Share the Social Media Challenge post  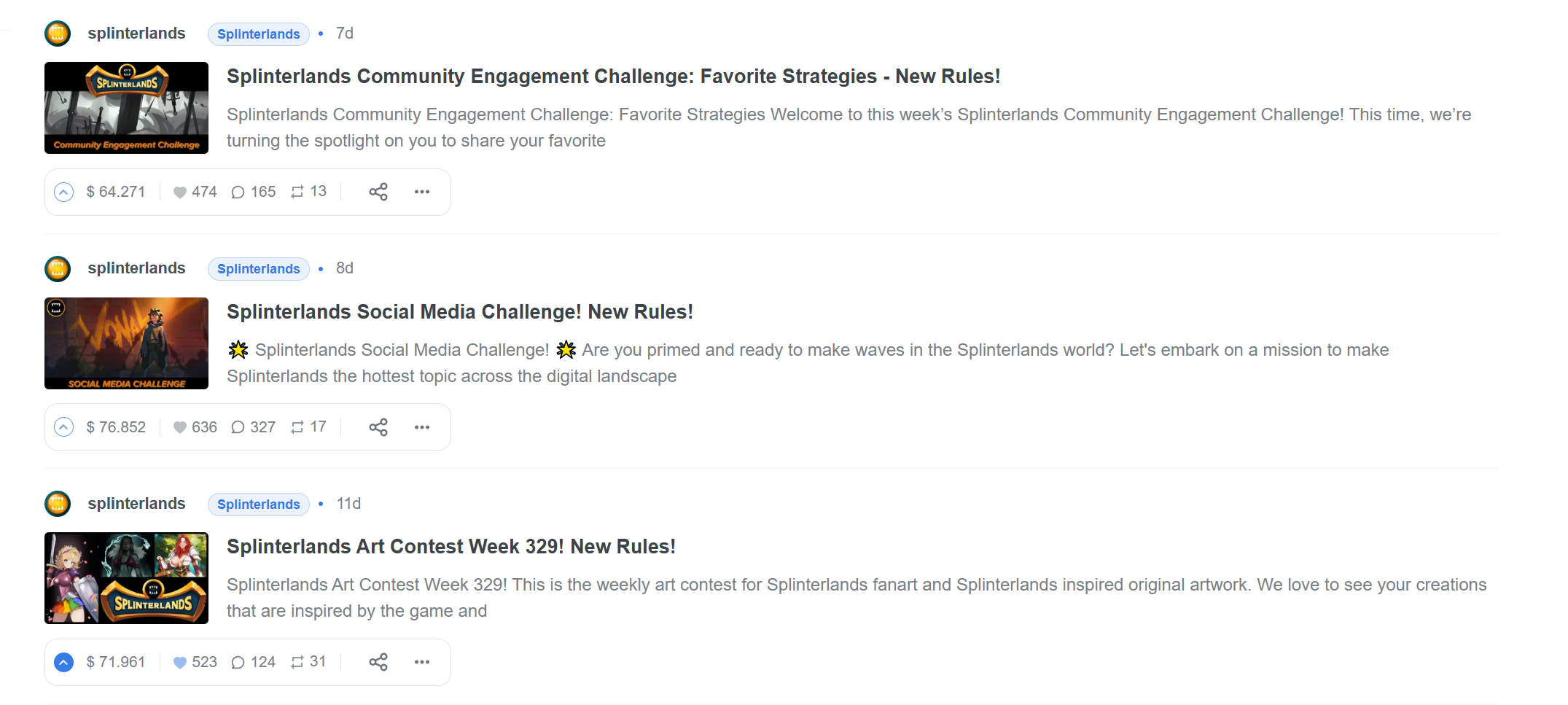tap(378, 427)
